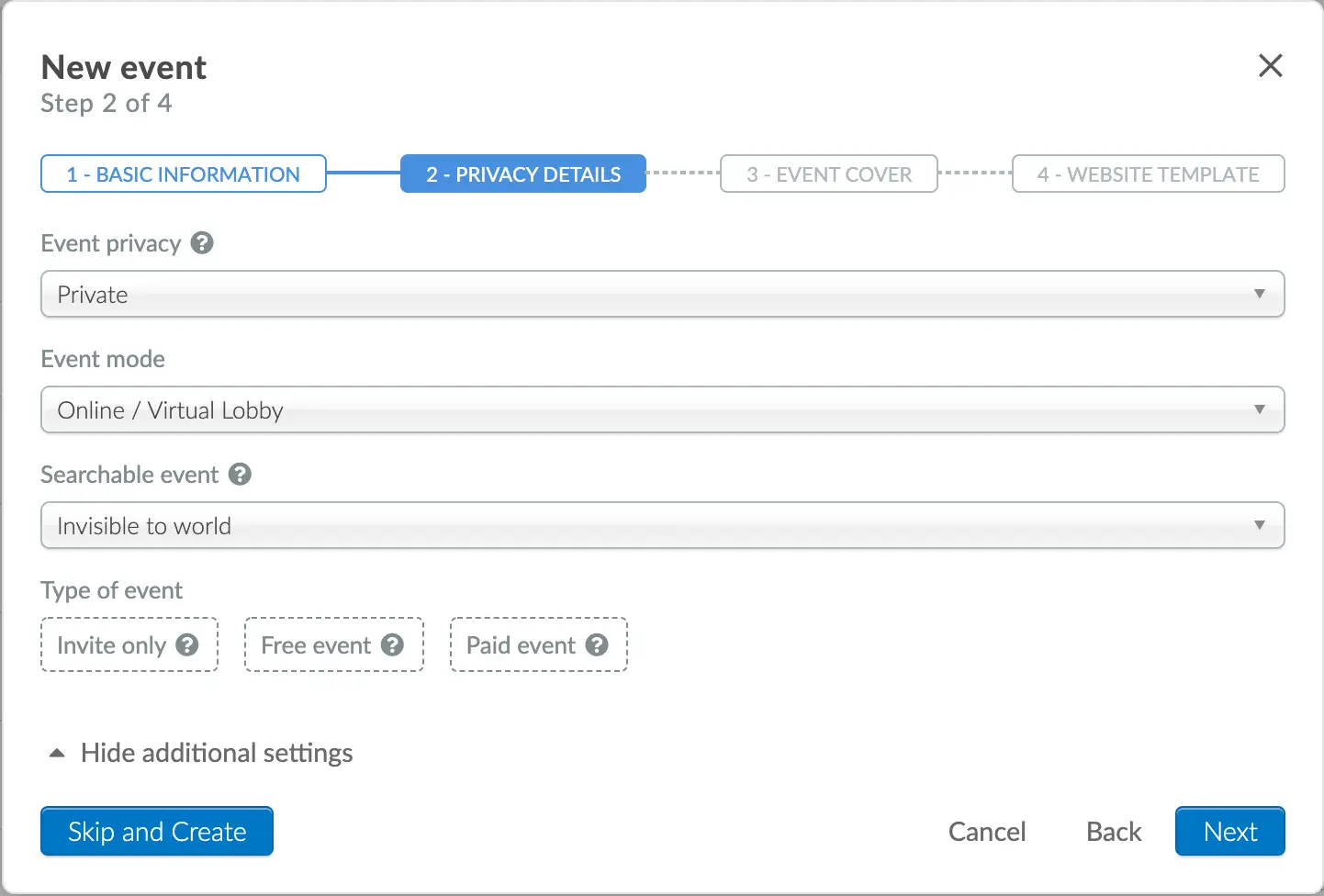Jump to step 3 - Event Cover

(x=829, y=174)
